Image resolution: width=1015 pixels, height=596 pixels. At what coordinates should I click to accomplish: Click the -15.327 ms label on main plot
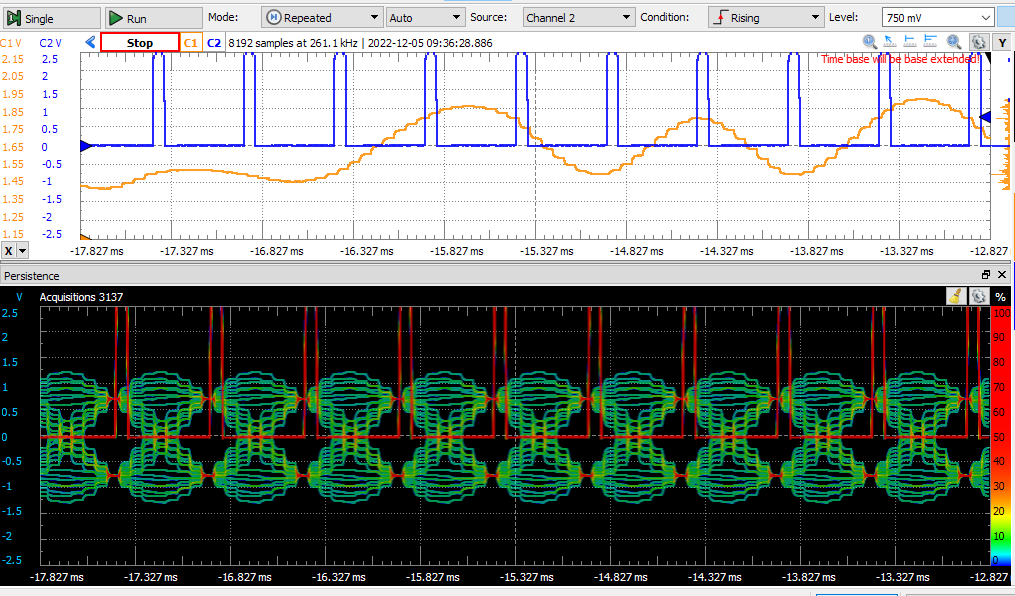tap(547, 251)
